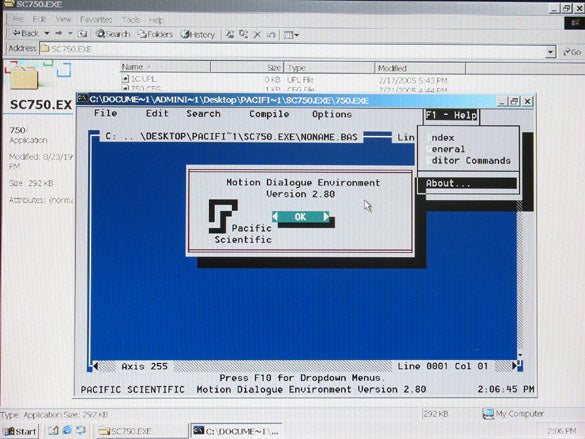
Task: Click the Start button
Action: click(x=21, y=431)
